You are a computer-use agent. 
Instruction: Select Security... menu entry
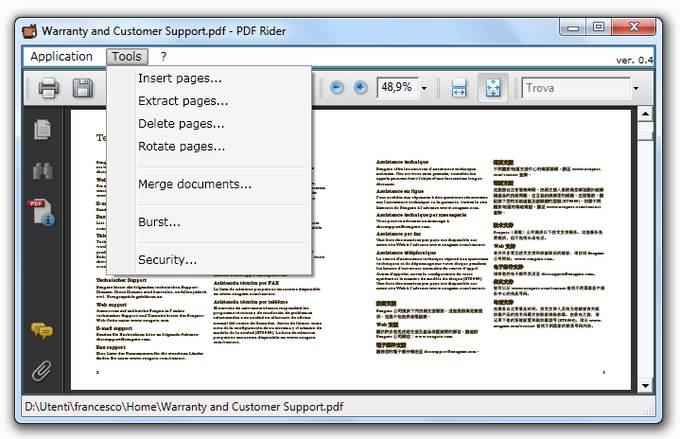point(209,259)
